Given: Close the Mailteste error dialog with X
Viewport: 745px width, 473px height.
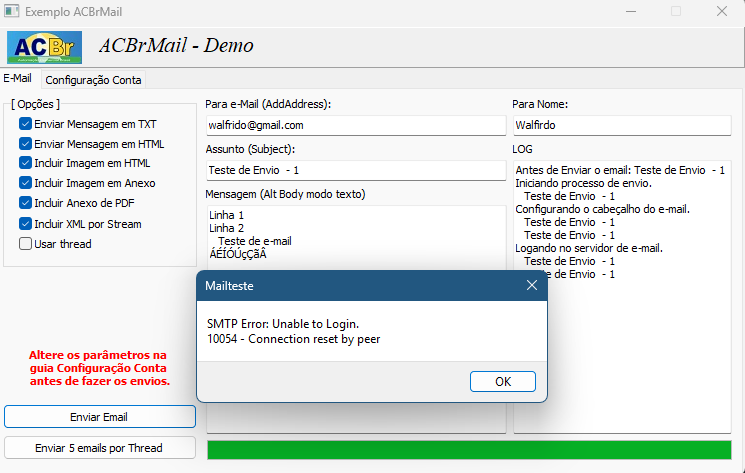Looking at the screenshot, I should (532, 285).
